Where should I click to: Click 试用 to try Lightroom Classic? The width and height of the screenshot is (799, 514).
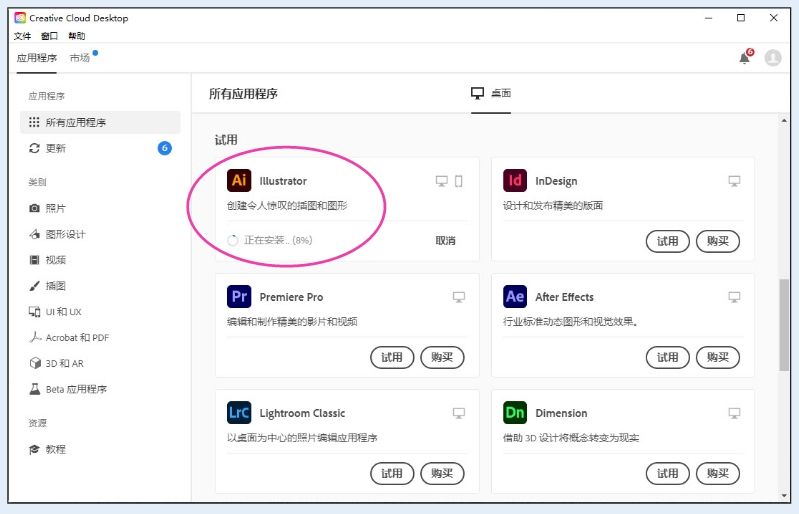pos(392,473)
